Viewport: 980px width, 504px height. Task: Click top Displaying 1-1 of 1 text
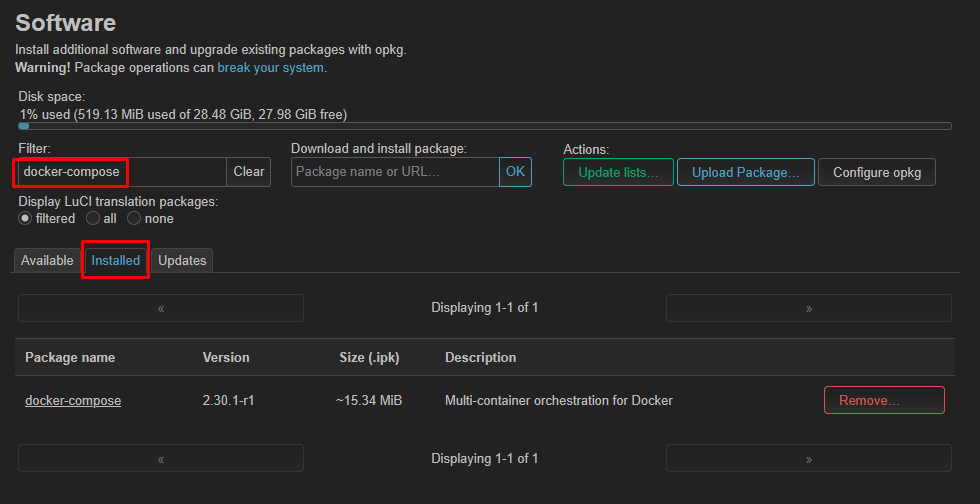[485, 308]
